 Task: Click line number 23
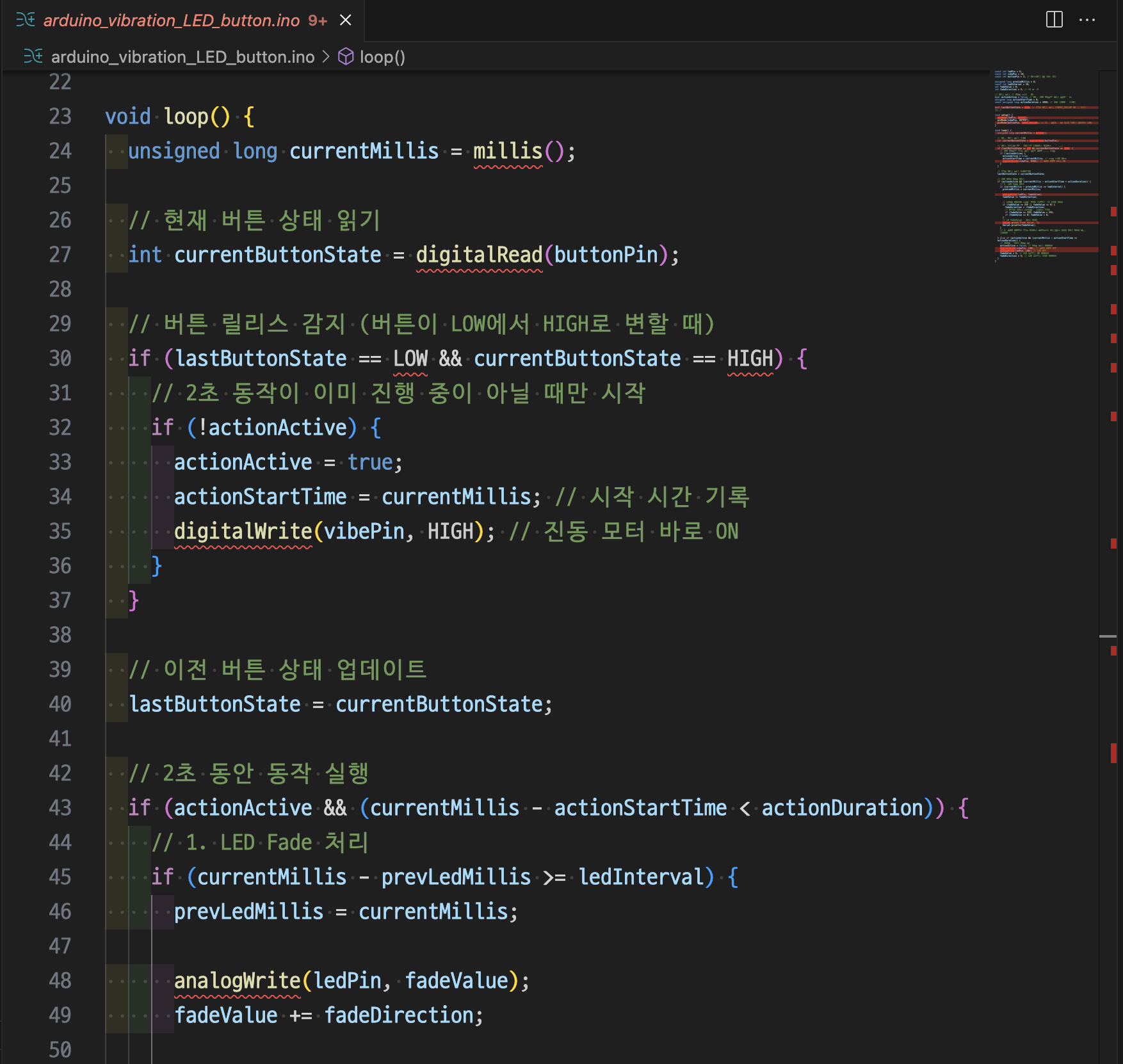point(60,117)
